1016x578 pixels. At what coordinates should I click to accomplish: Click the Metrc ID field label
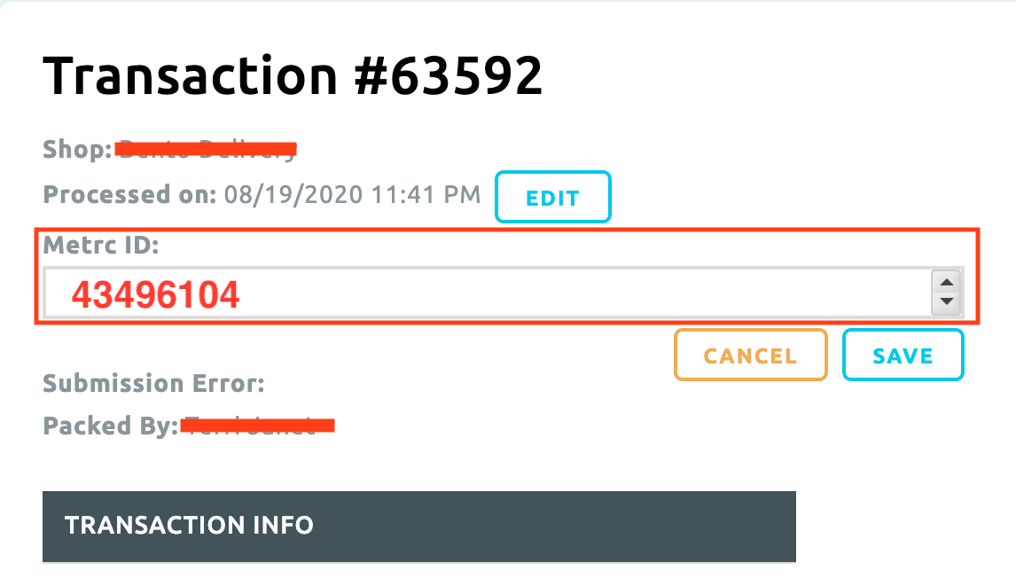[x=97, y=244]
